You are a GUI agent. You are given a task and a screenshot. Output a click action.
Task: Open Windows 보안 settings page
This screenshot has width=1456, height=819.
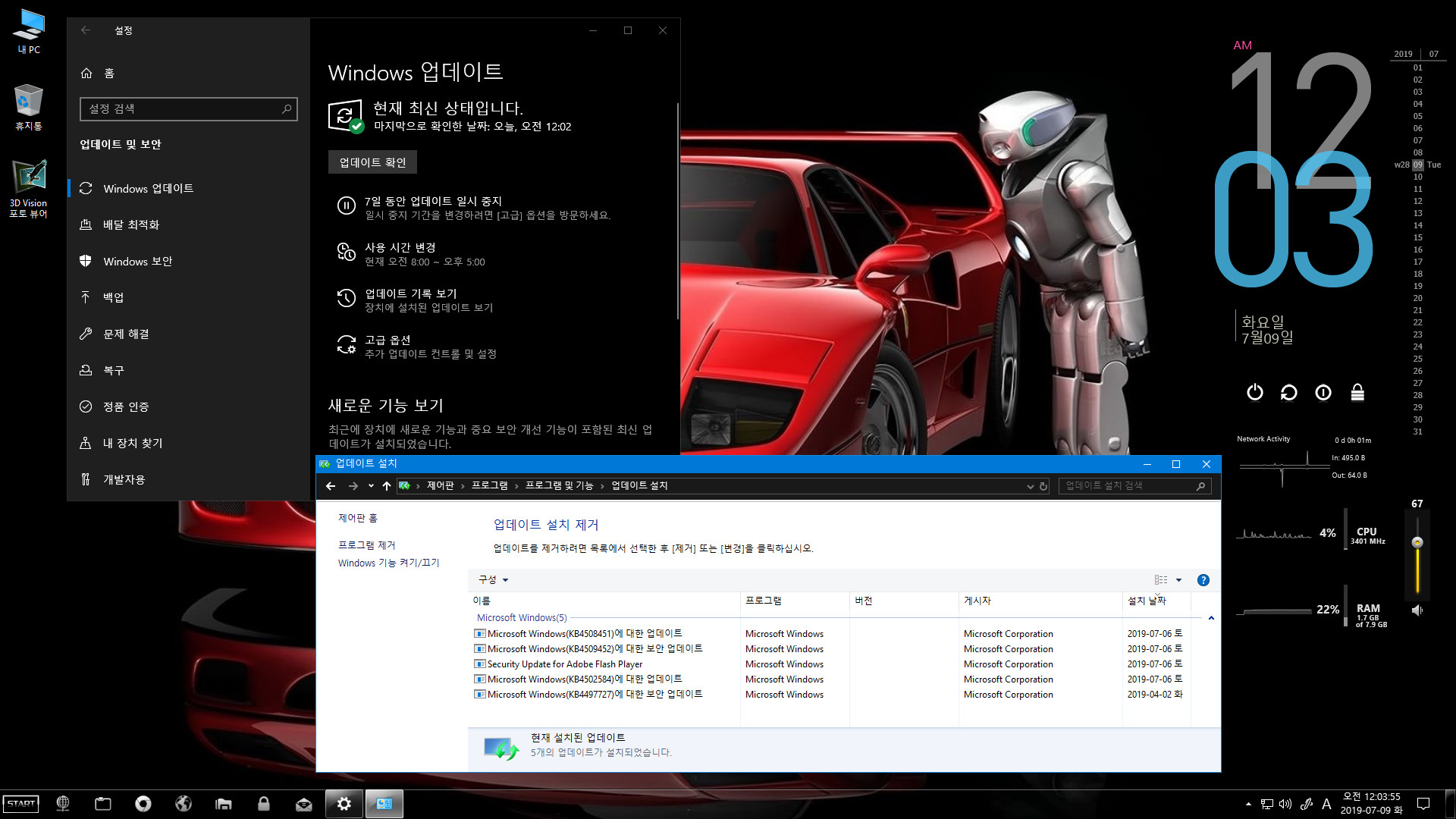tap(188, 261)
